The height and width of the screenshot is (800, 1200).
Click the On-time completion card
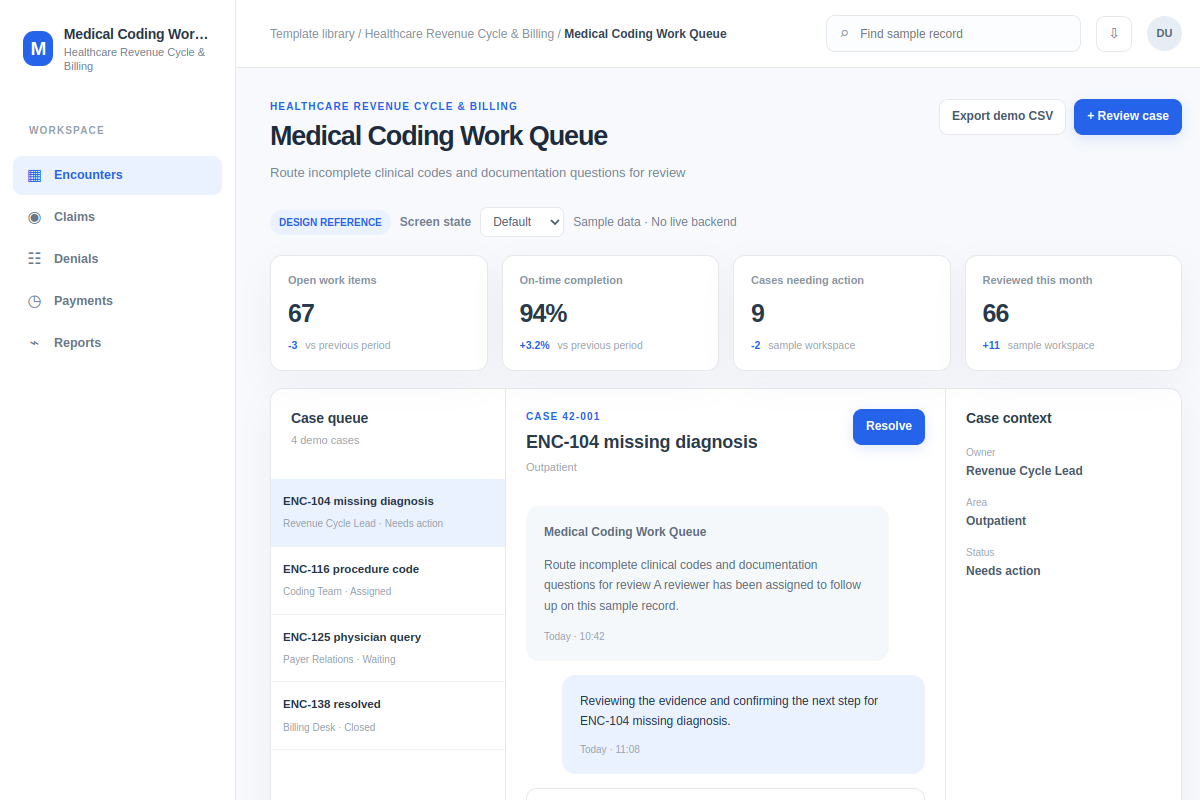[610, 313]
